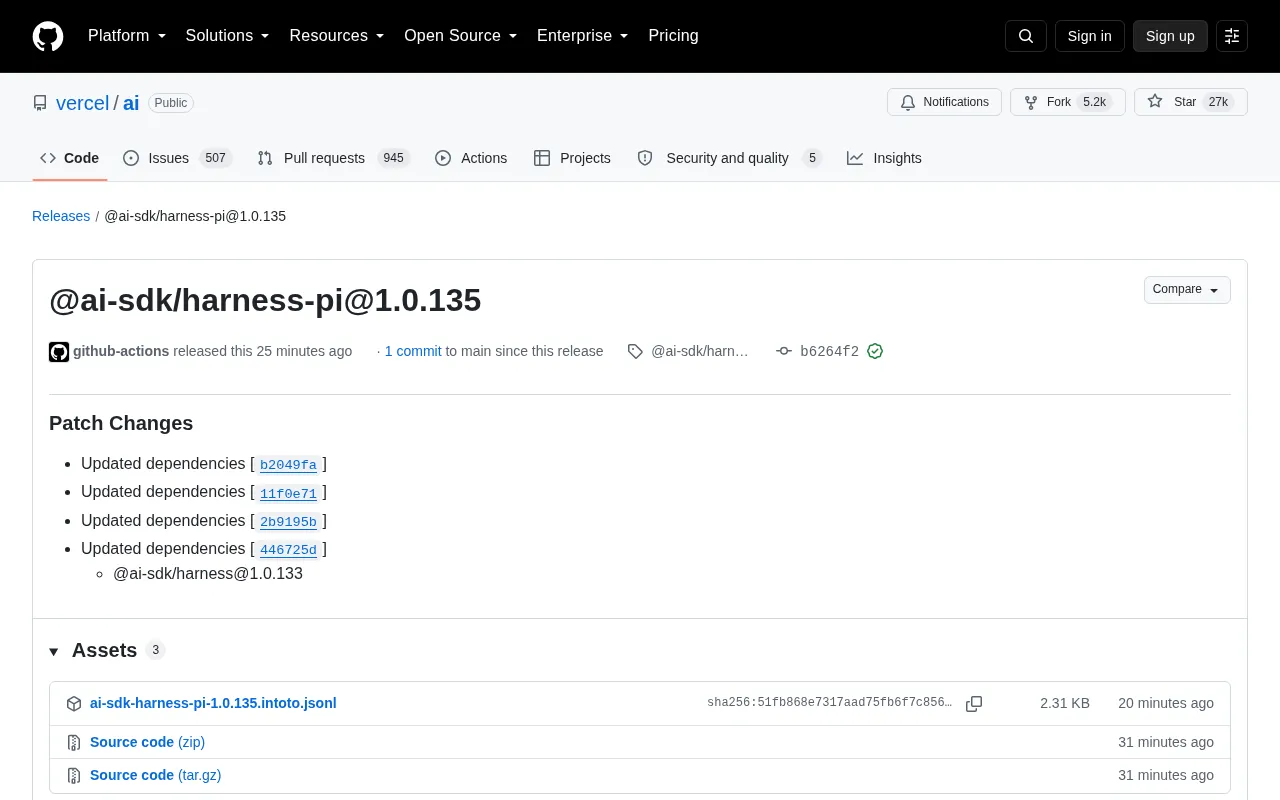Open commit 446725d link

coord(288,550)
